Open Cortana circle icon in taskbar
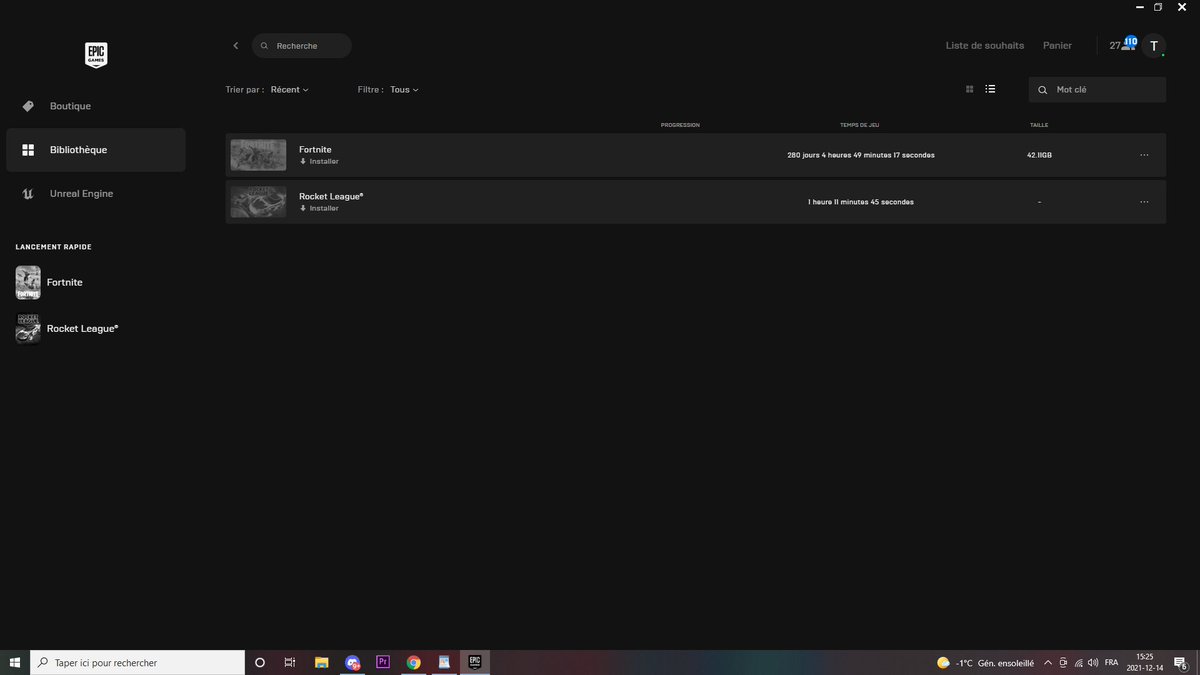This screenshot has width=1200, height=675. pyautogui.click(x=260, y=662)
